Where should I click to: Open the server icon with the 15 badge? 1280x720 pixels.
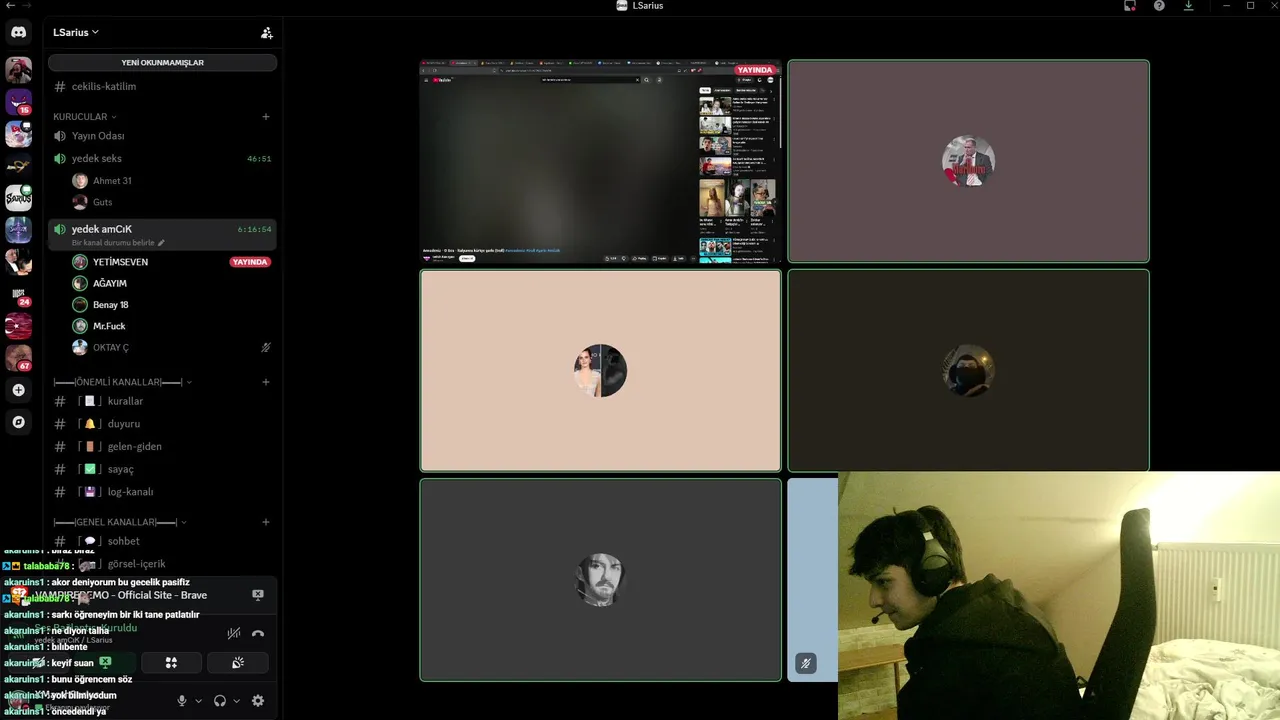tap(18, 102)
